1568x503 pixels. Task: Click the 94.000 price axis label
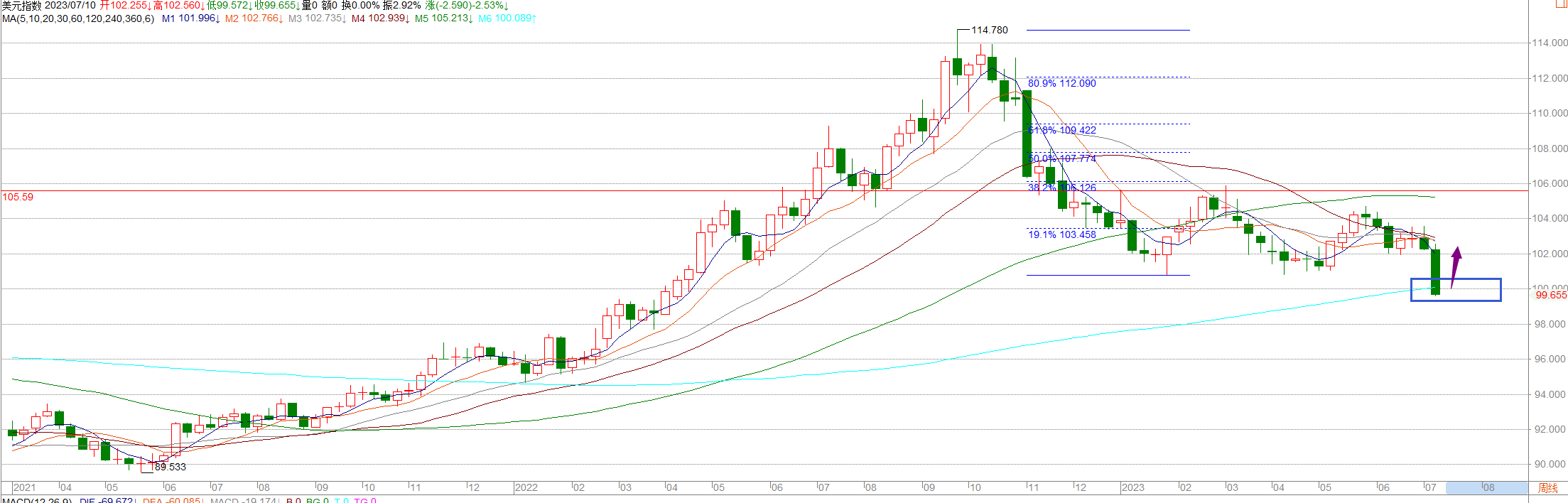pos(1550,395)
